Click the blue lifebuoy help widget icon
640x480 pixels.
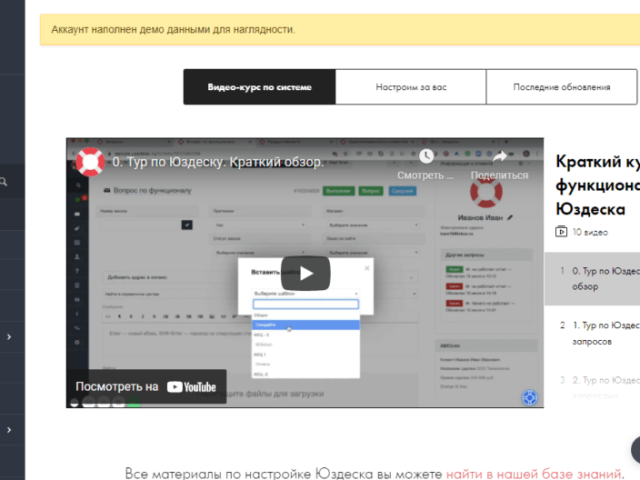[530, 397]
